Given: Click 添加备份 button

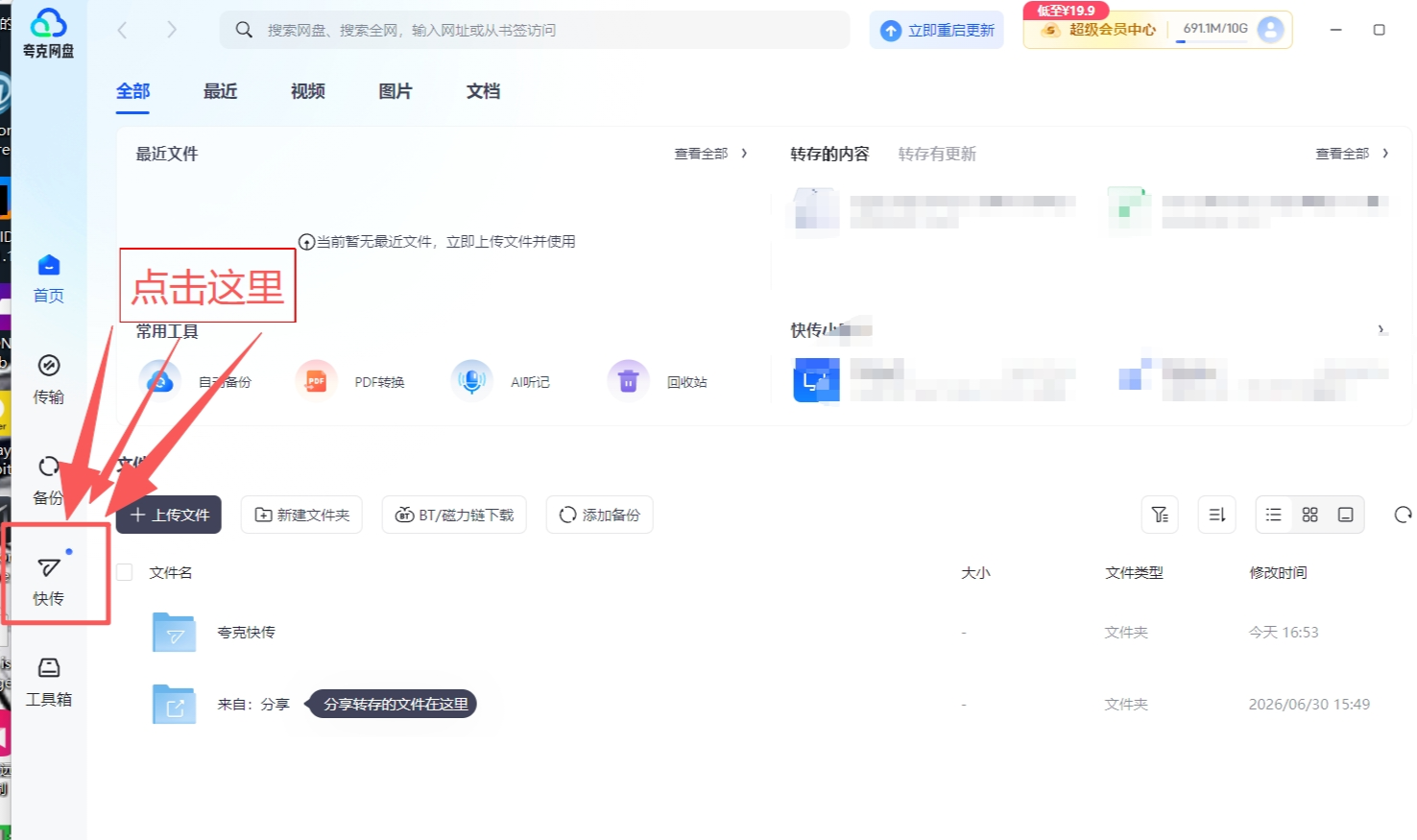Looking at the screenshot, I should click(600, 515).
